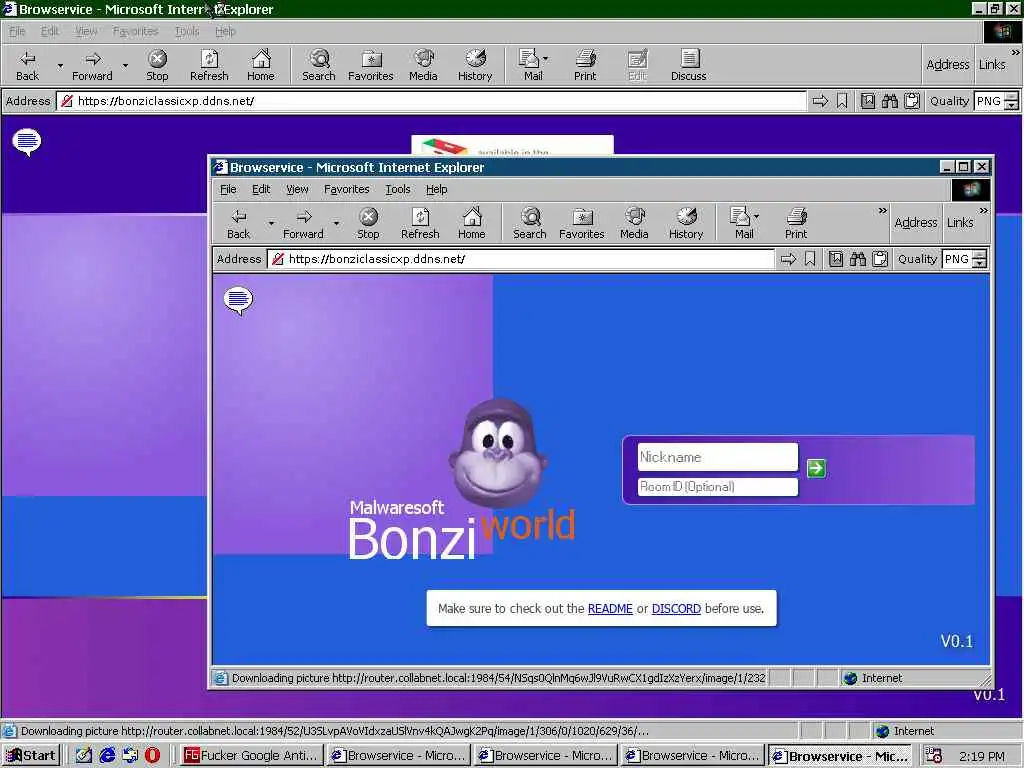The width and height of the screenshot is (1024, 768).
Task: Adjust Quality PNG stepper in background window
Action: pyautogui.click(x=1011, y=101)
